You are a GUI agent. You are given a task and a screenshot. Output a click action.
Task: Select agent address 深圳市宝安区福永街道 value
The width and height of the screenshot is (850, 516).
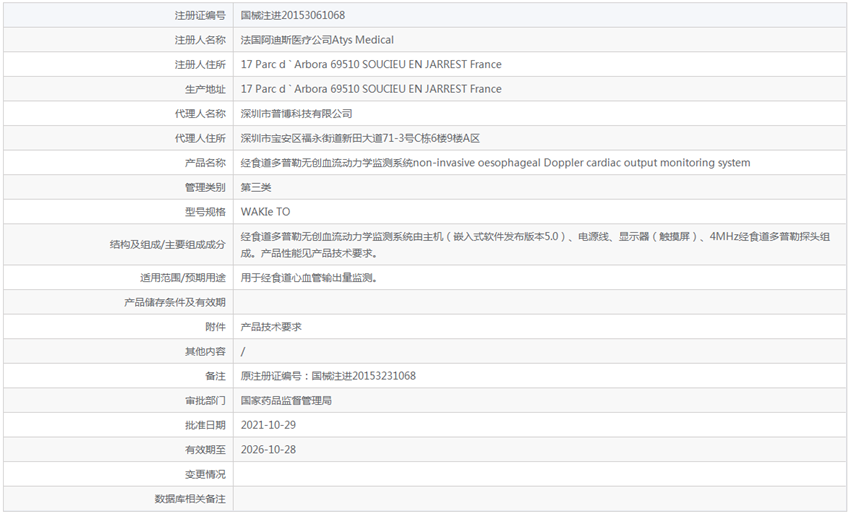coord(360,138)
